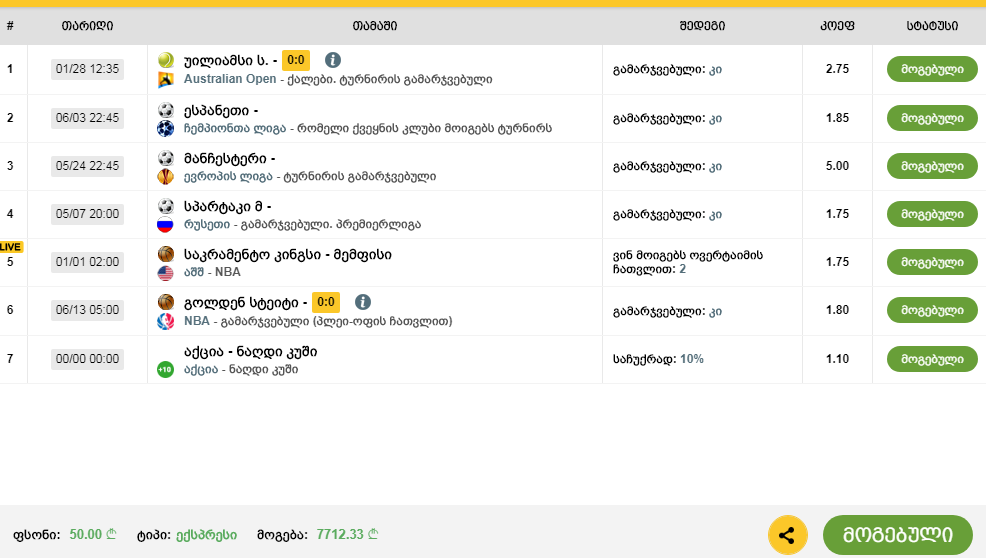The height and width of the screenshot is (558, 986).
Task: Open info icon next to გოლდენ სტეიტი
Action: (363, 302)
